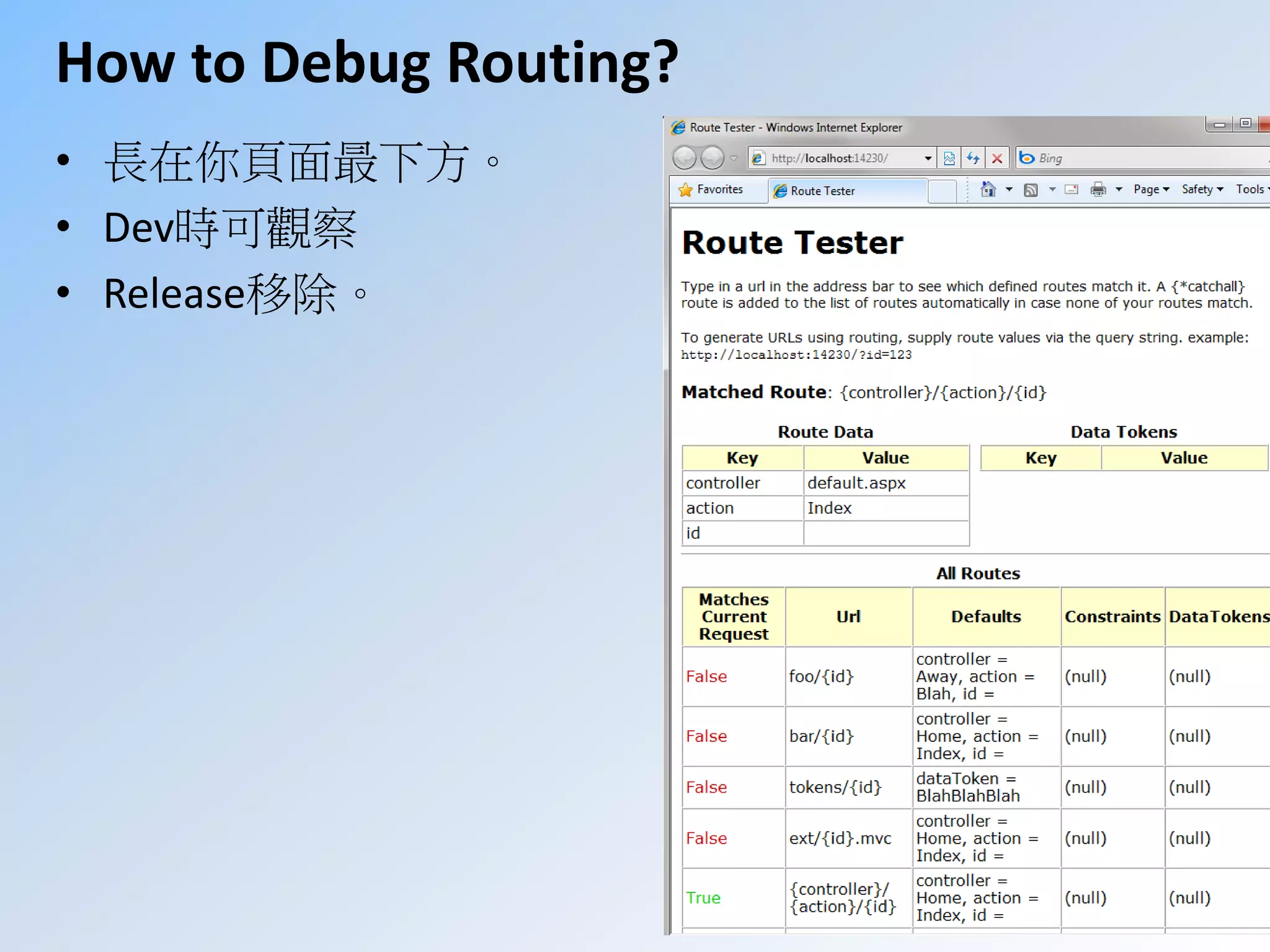Click the 'default.aspx' value cell
Viewport: 1270px width, 952px height.
click(x=886, y=483)
